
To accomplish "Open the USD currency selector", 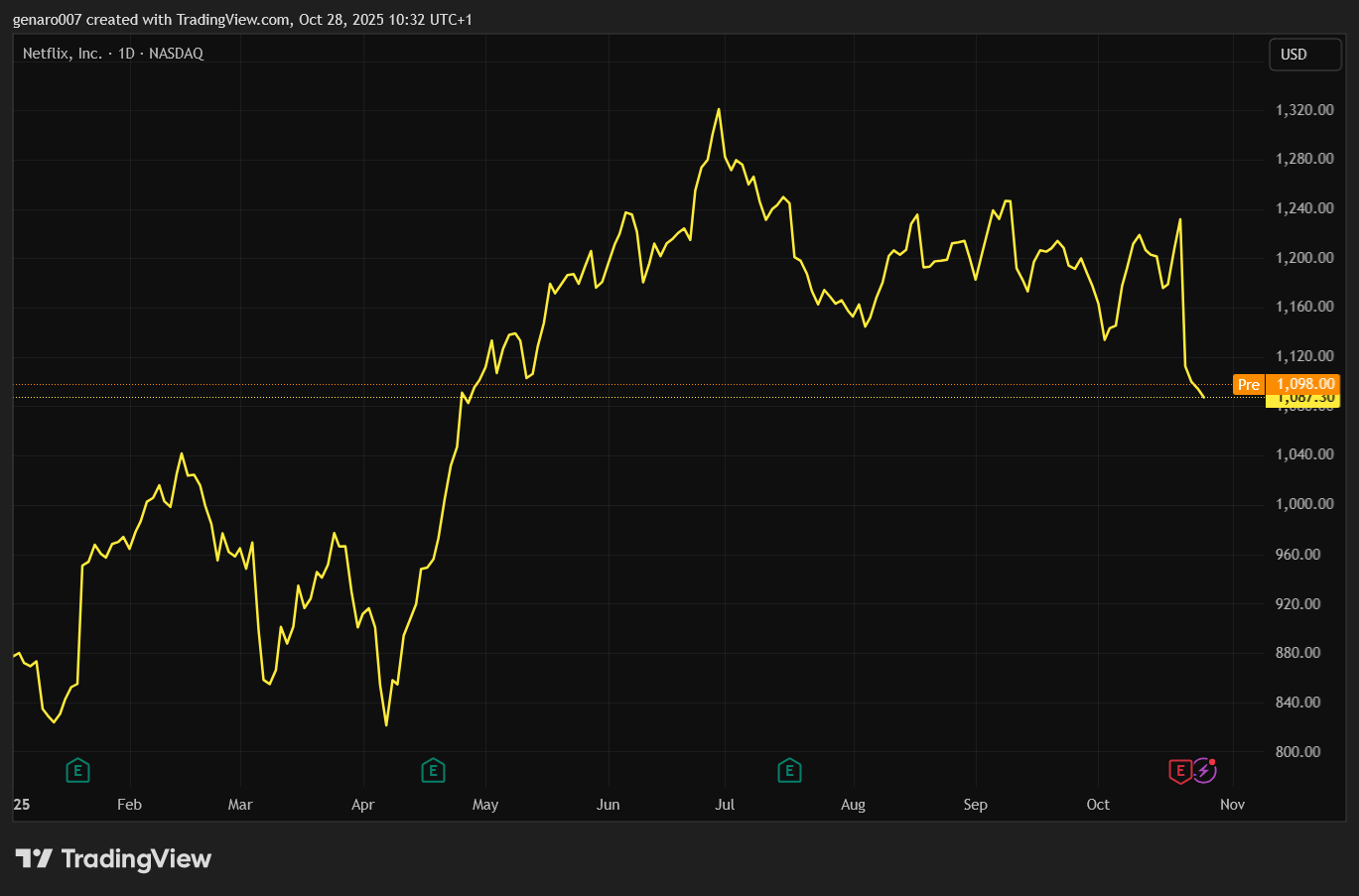I will pyautogui.click(x=1304, y=55).
